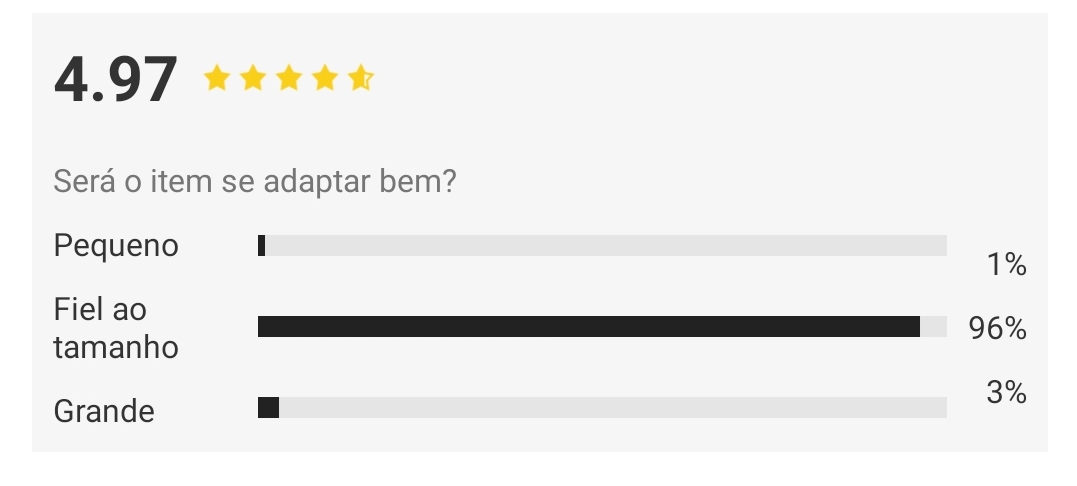
Task: Click the Fiel ao tamanho progress bar
Action: coord(602,327)
